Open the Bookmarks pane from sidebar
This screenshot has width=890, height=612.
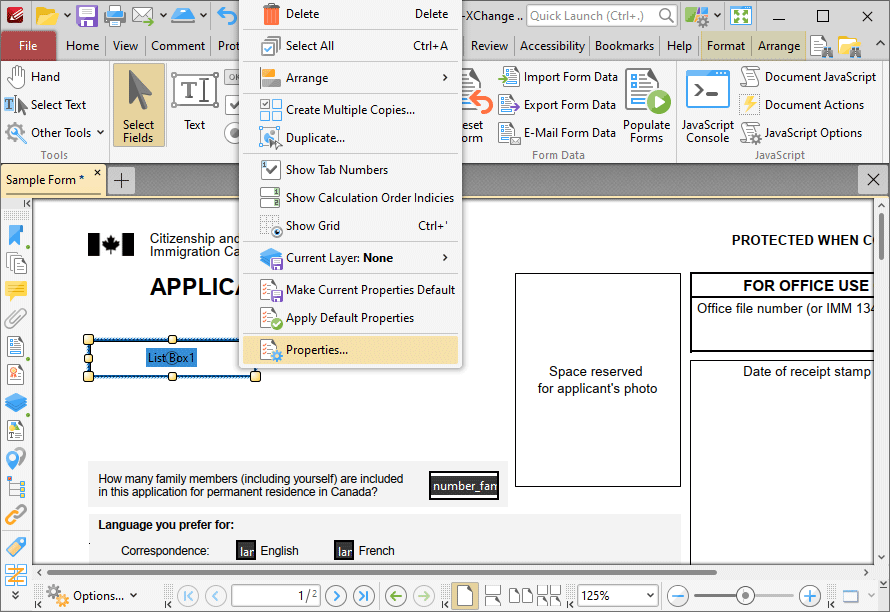tap(15, 235)
